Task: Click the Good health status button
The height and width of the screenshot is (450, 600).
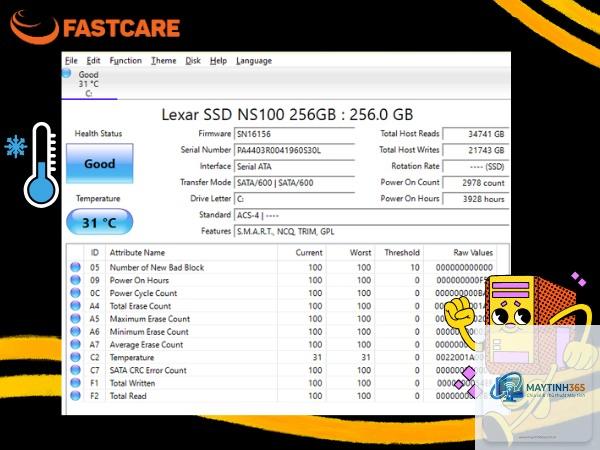Action: 99,164
